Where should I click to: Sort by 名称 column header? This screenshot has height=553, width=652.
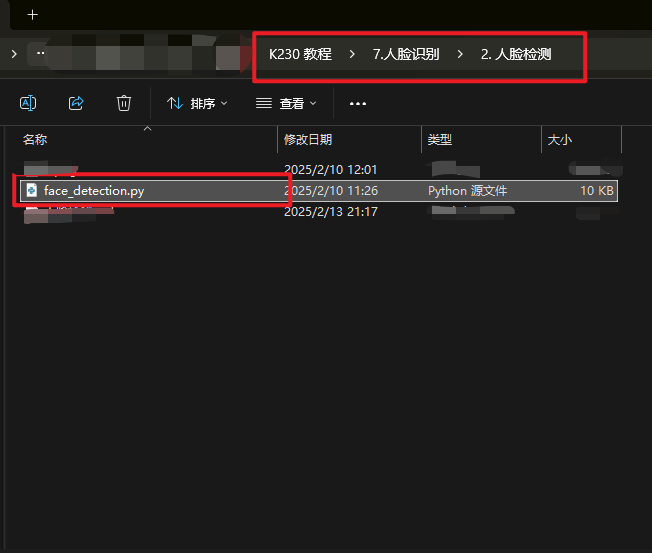click(x=36, y=140)
